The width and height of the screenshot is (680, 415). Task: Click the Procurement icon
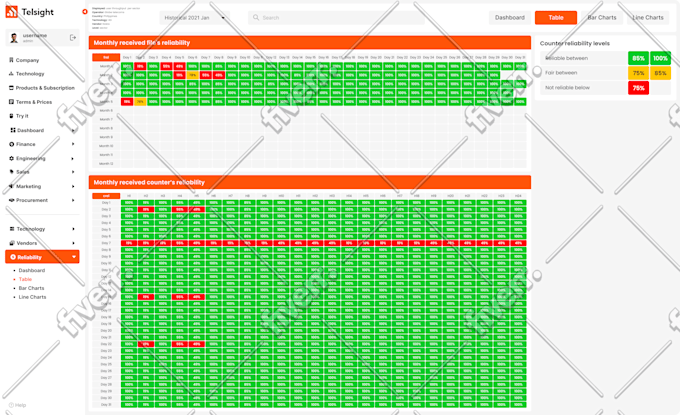coord(12,200)
